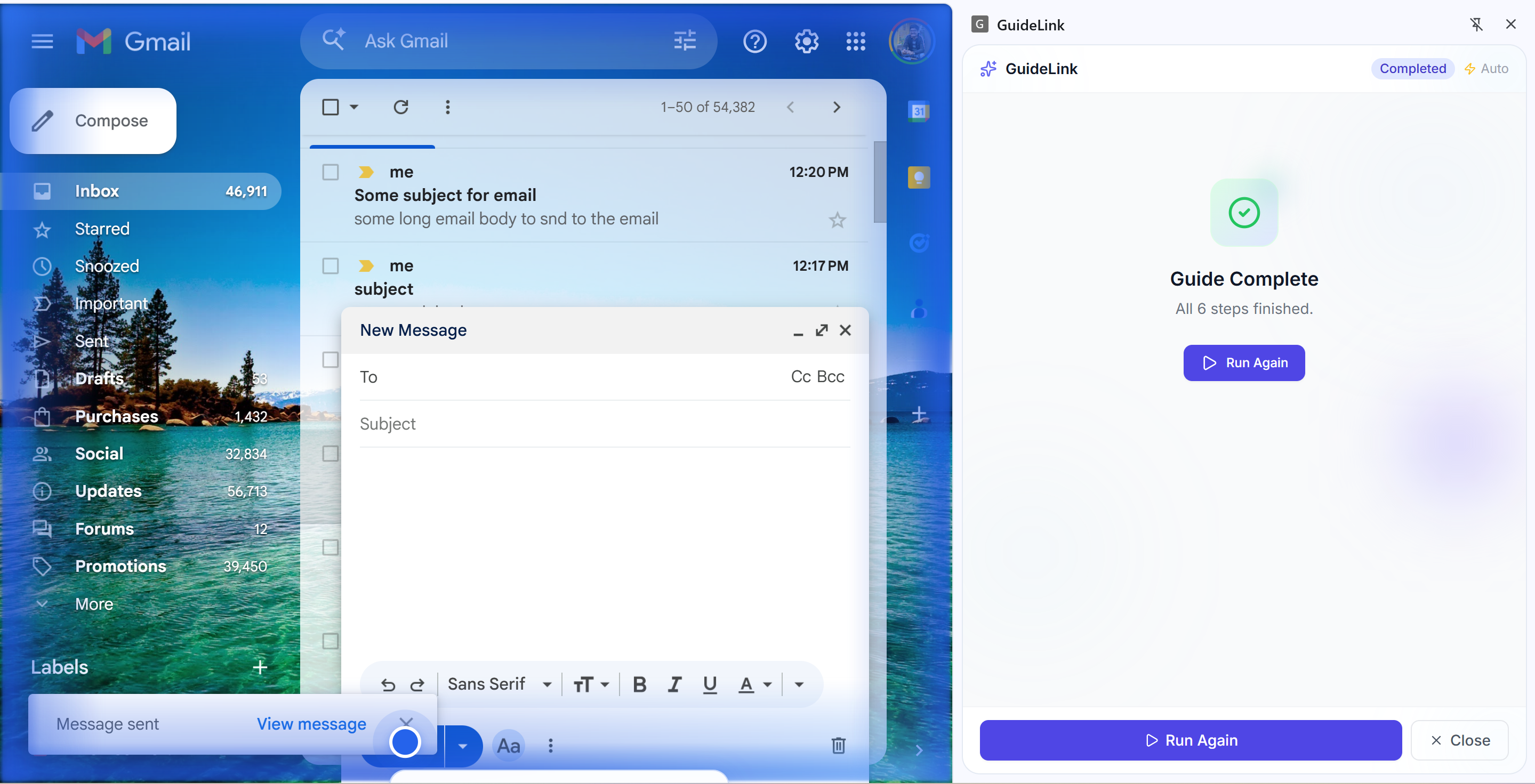Toggle the select-all checkbox
1535x784 pixels.
tap(330, 107)
